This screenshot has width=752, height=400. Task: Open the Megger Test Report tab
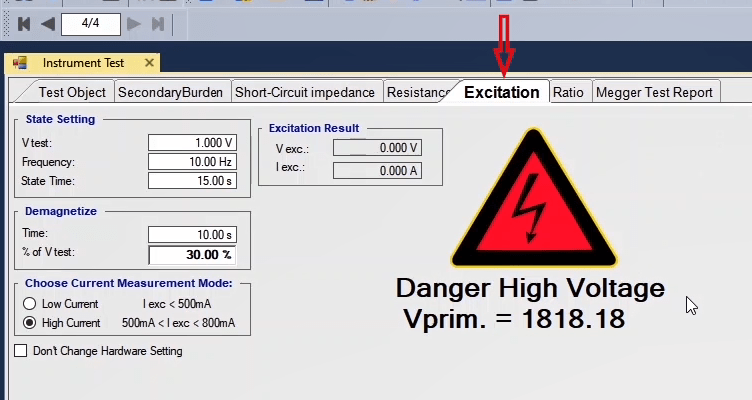tap(654, 92)
